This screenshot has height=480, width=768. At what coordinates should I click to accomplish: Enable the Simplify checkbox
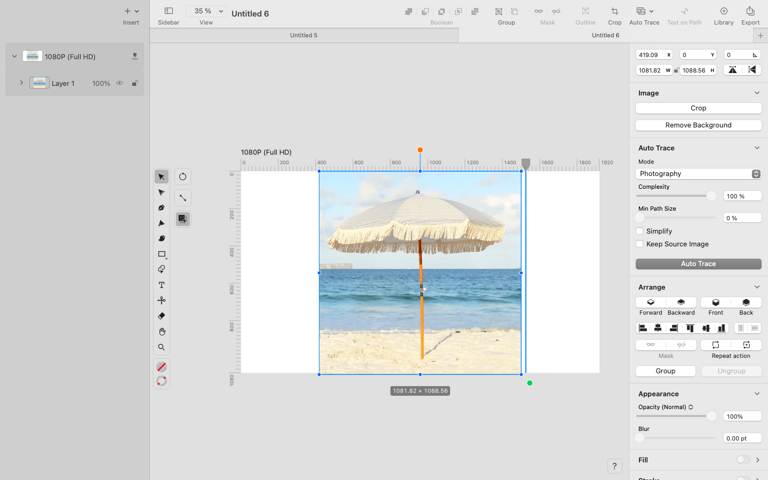(x=640, y=231)
